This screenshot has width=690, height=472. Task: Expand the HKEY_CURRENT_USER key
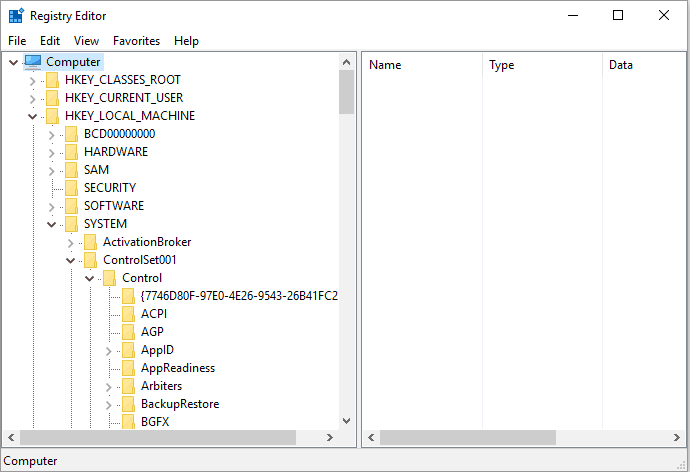(x=33, y=99)
